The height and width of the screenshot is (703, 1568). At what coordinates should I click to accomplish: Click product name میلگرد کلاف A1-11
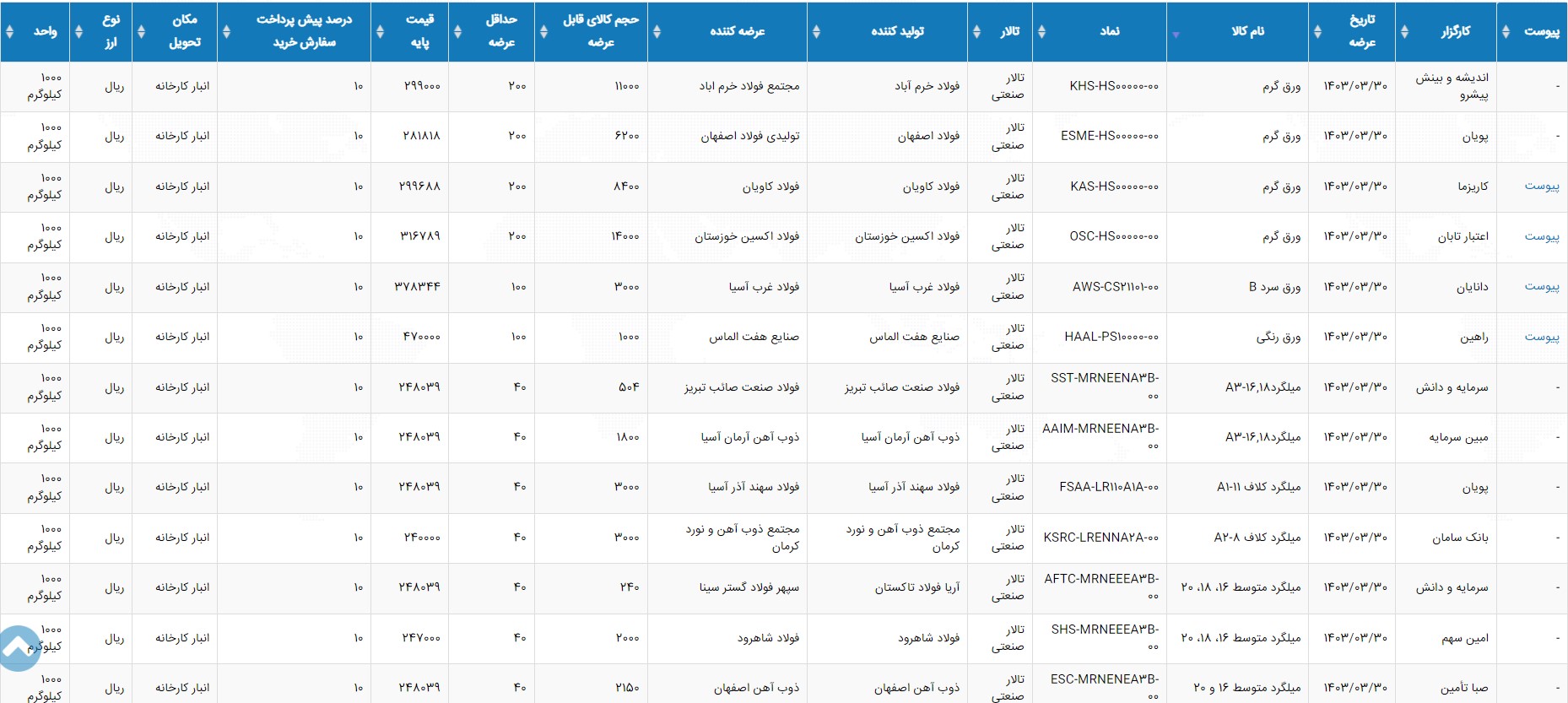(x=1258, y=487)
